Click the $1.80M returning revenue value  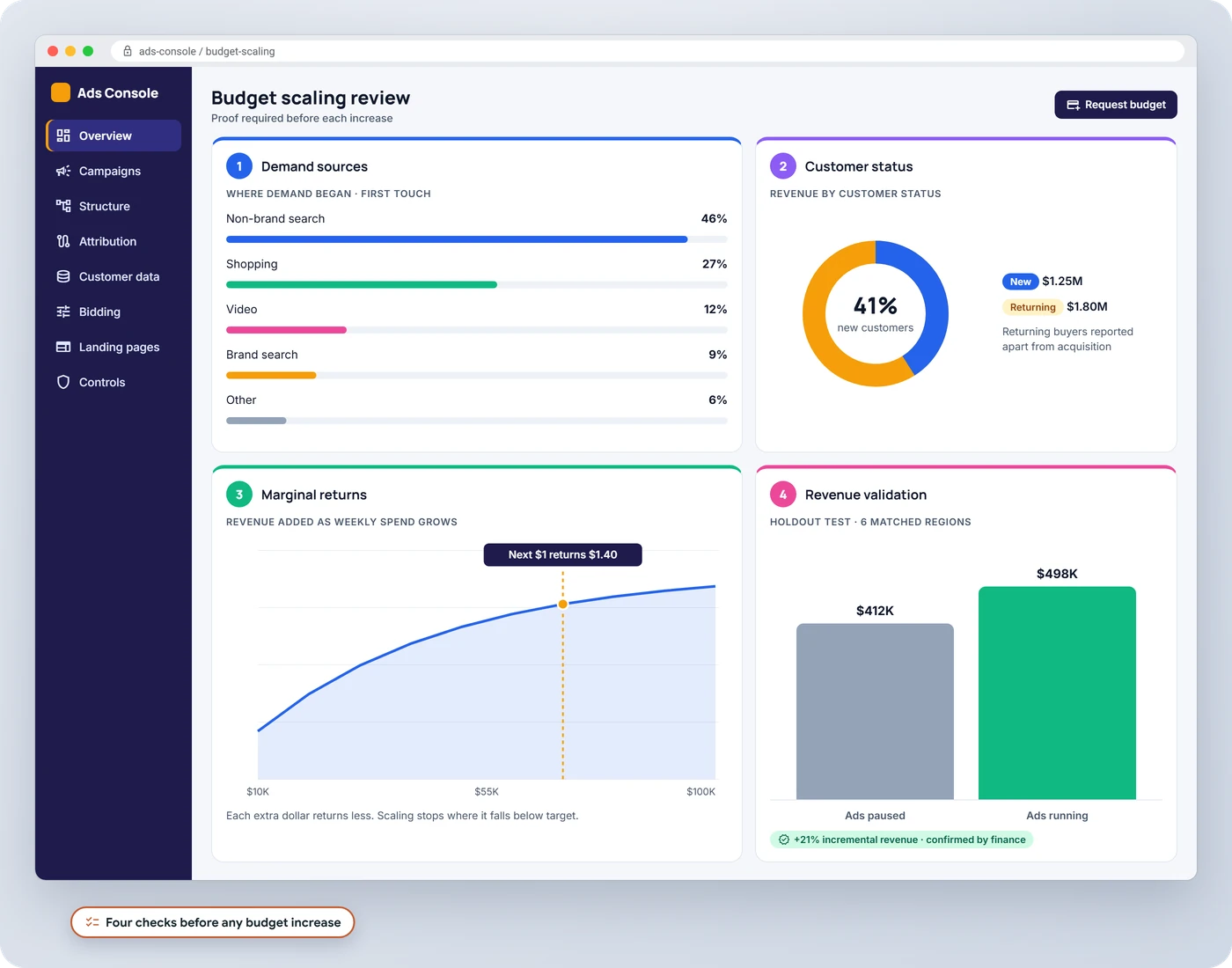(x=1088, y=307)
